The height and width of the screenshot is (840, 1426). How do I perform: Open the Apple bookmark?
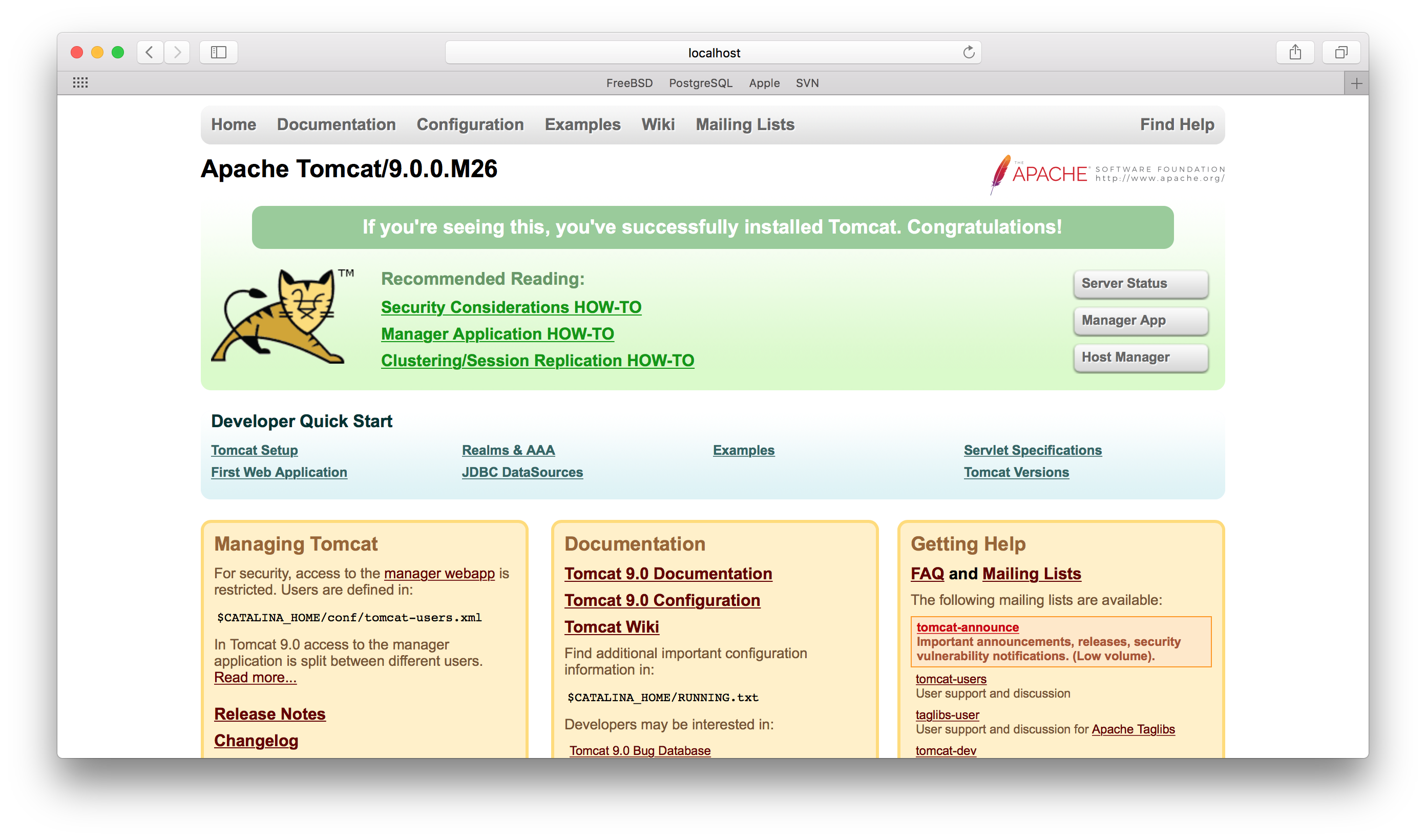tap(764, 83)
